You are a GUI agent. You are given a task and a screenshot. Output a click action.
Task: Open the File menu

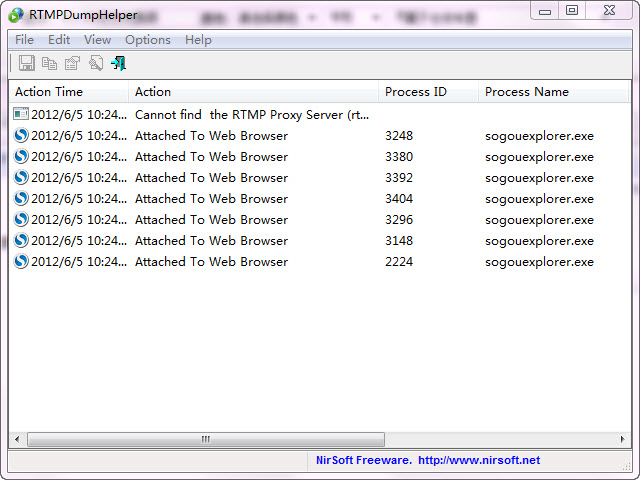point(24,40)
